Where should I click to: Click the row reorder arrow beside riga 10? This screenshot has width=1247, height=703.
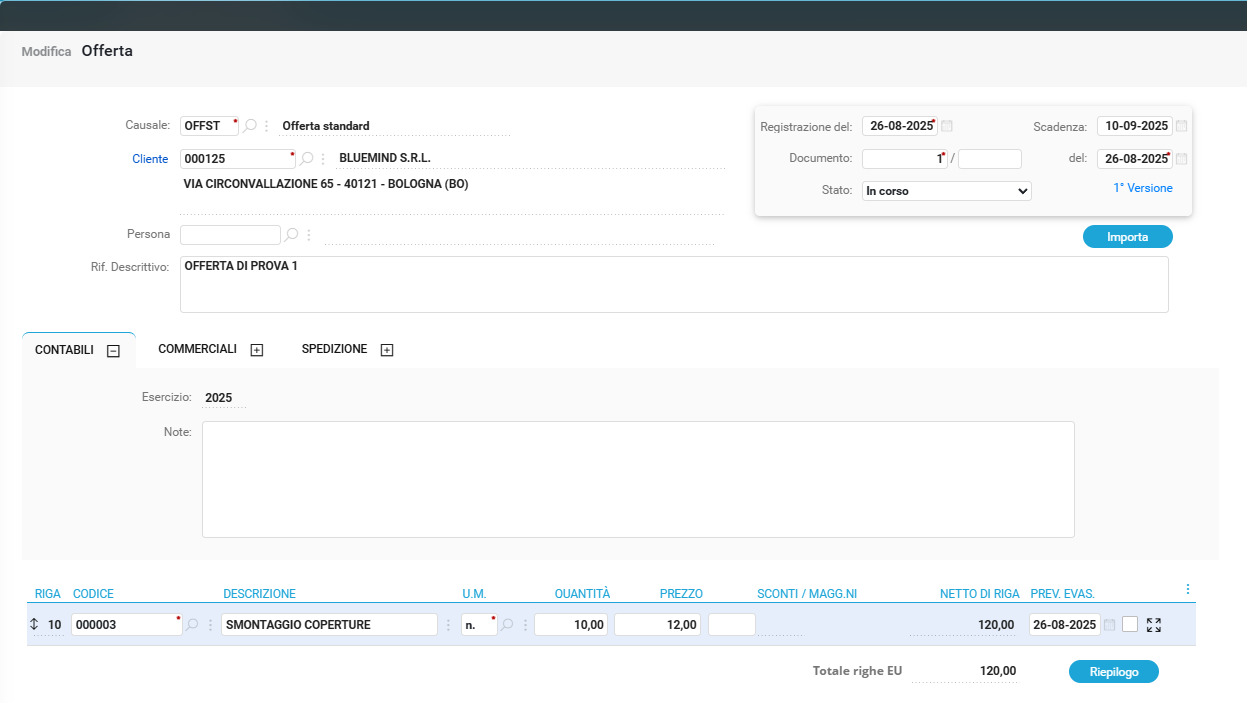coord(35,625)
